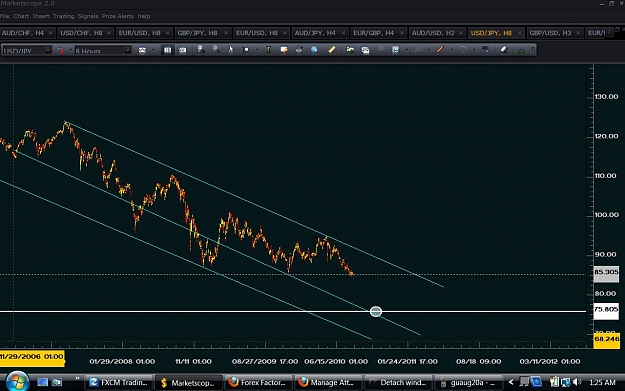Screen dimensions: 625x391
Task: Expand the chart type dropdown arrow
Action: point(153,50)
